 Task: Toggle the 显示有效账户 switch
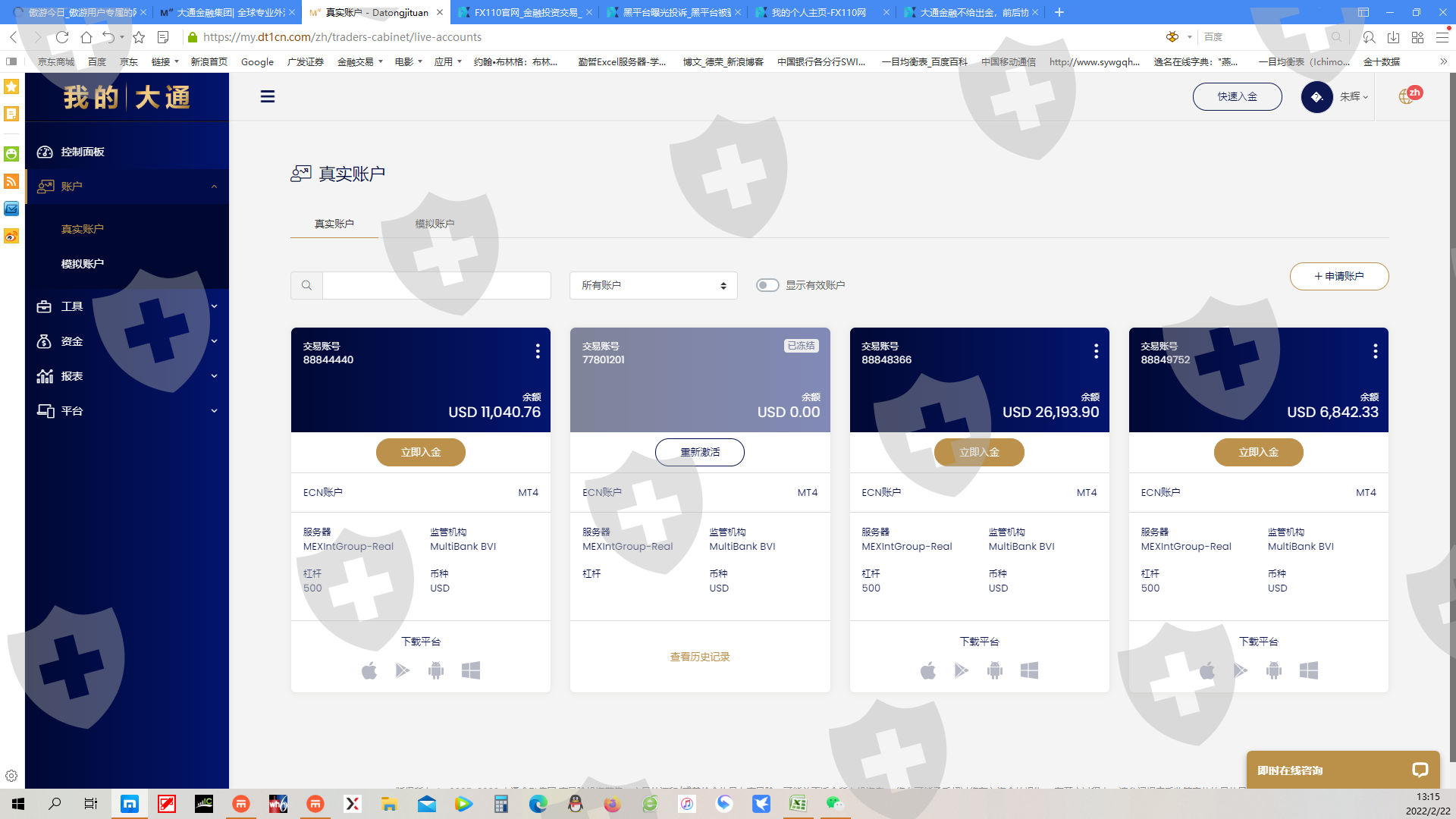tap(767, 285)
